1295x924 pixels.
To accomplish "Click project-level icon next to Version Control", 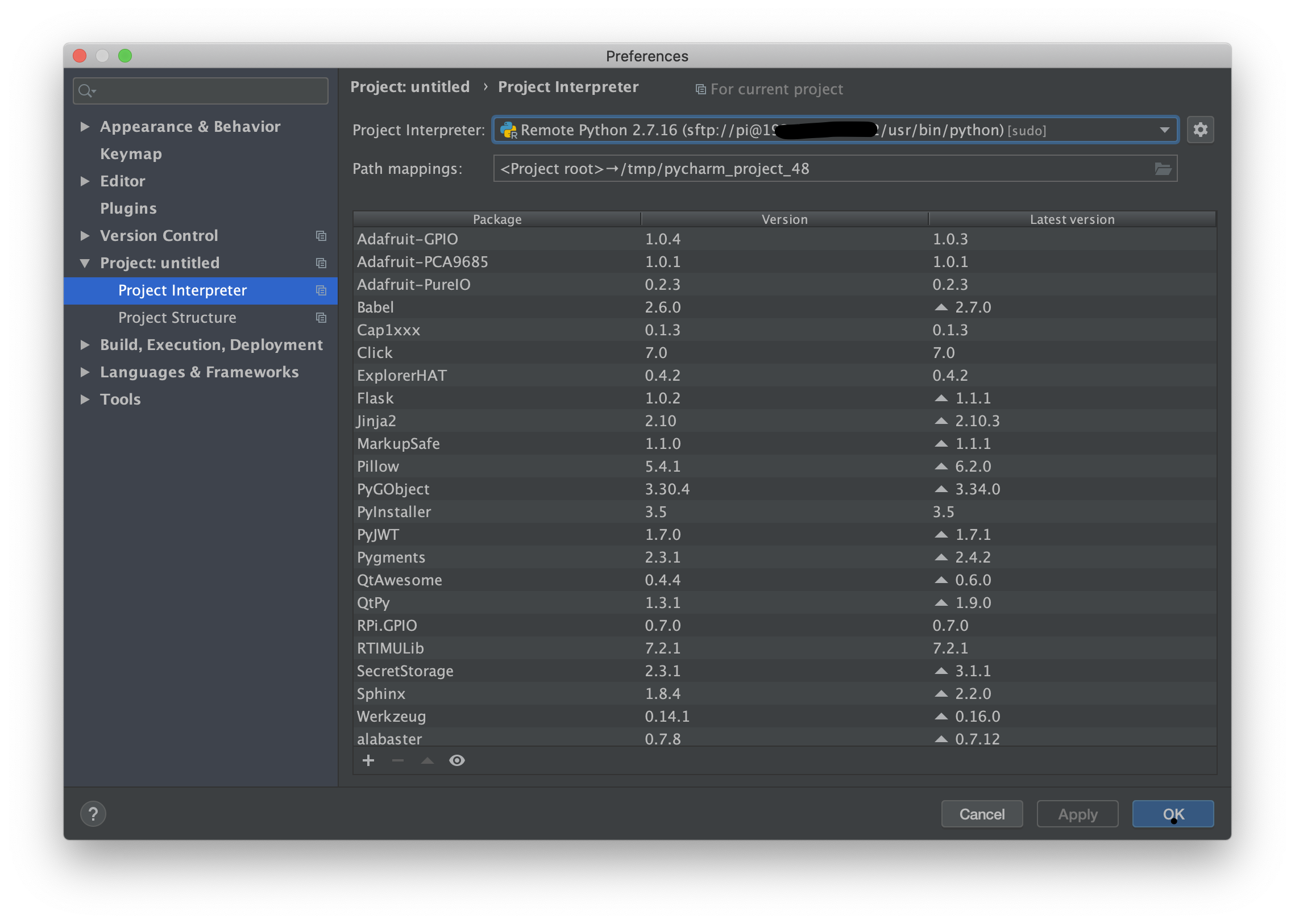I will (321, 236).
